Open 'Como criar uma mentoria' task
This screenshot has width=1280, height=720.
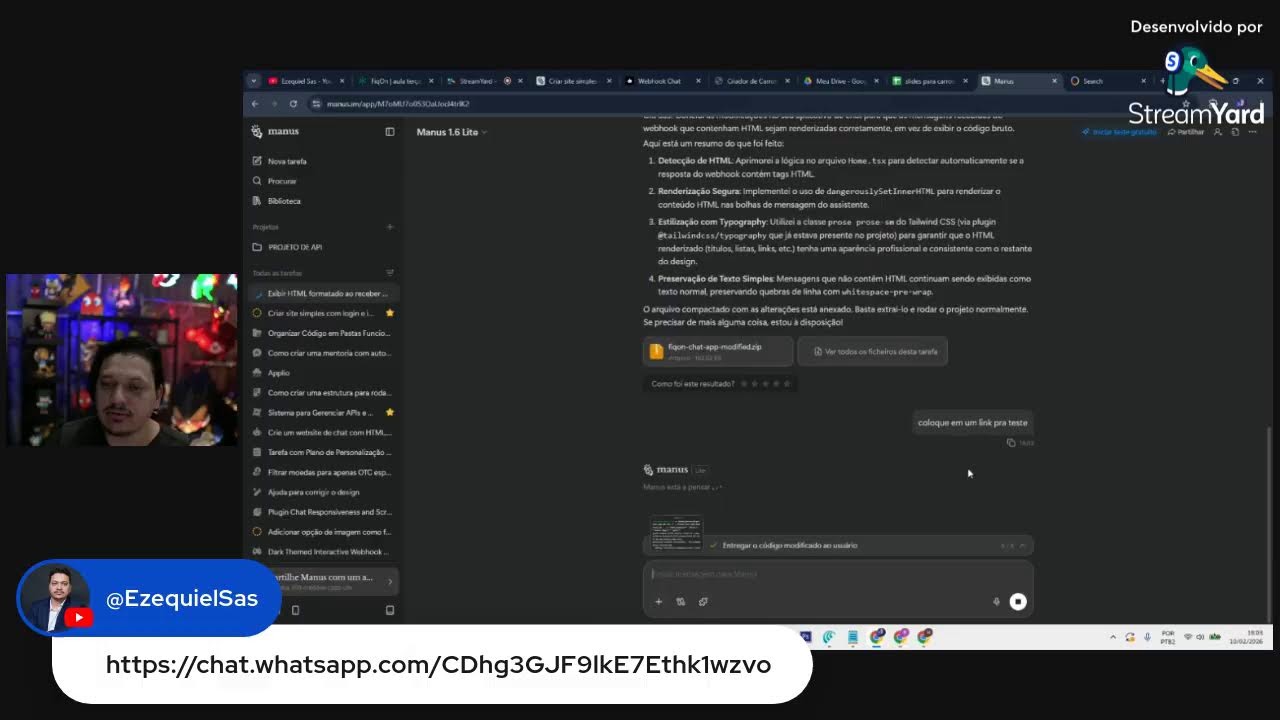click(x=323, y=353)
